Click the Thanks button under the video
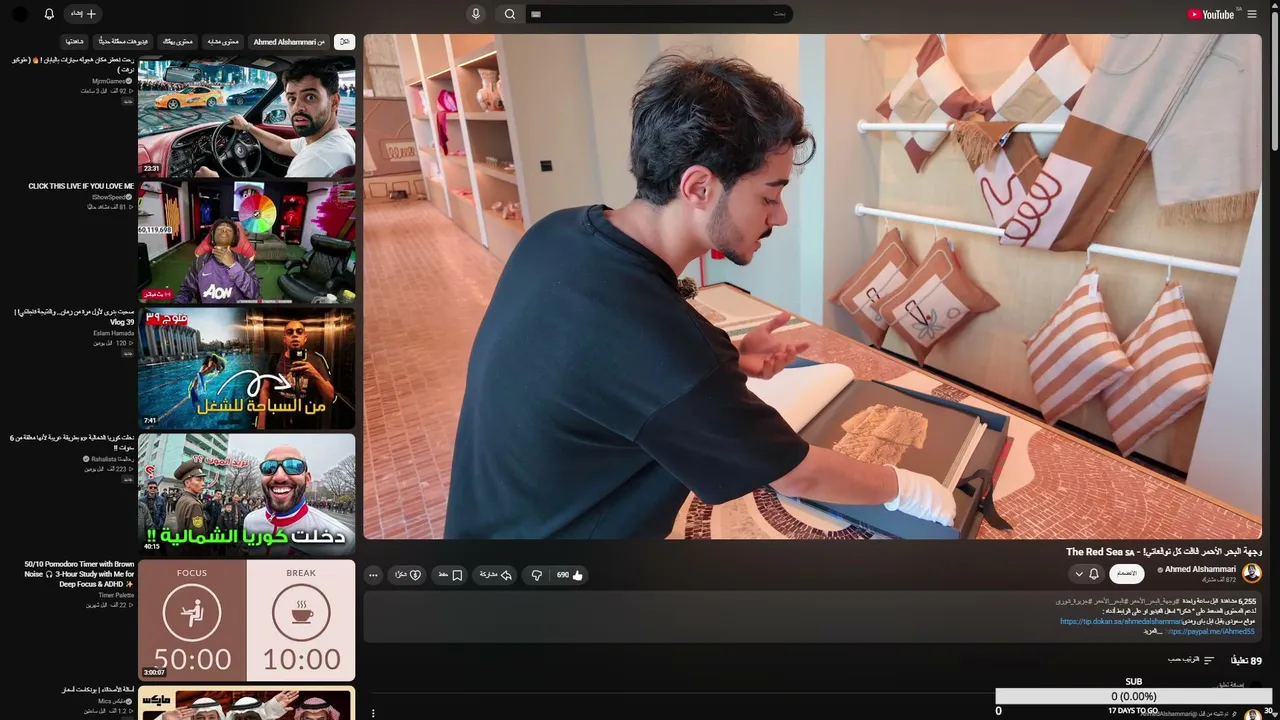 (408, 575)
